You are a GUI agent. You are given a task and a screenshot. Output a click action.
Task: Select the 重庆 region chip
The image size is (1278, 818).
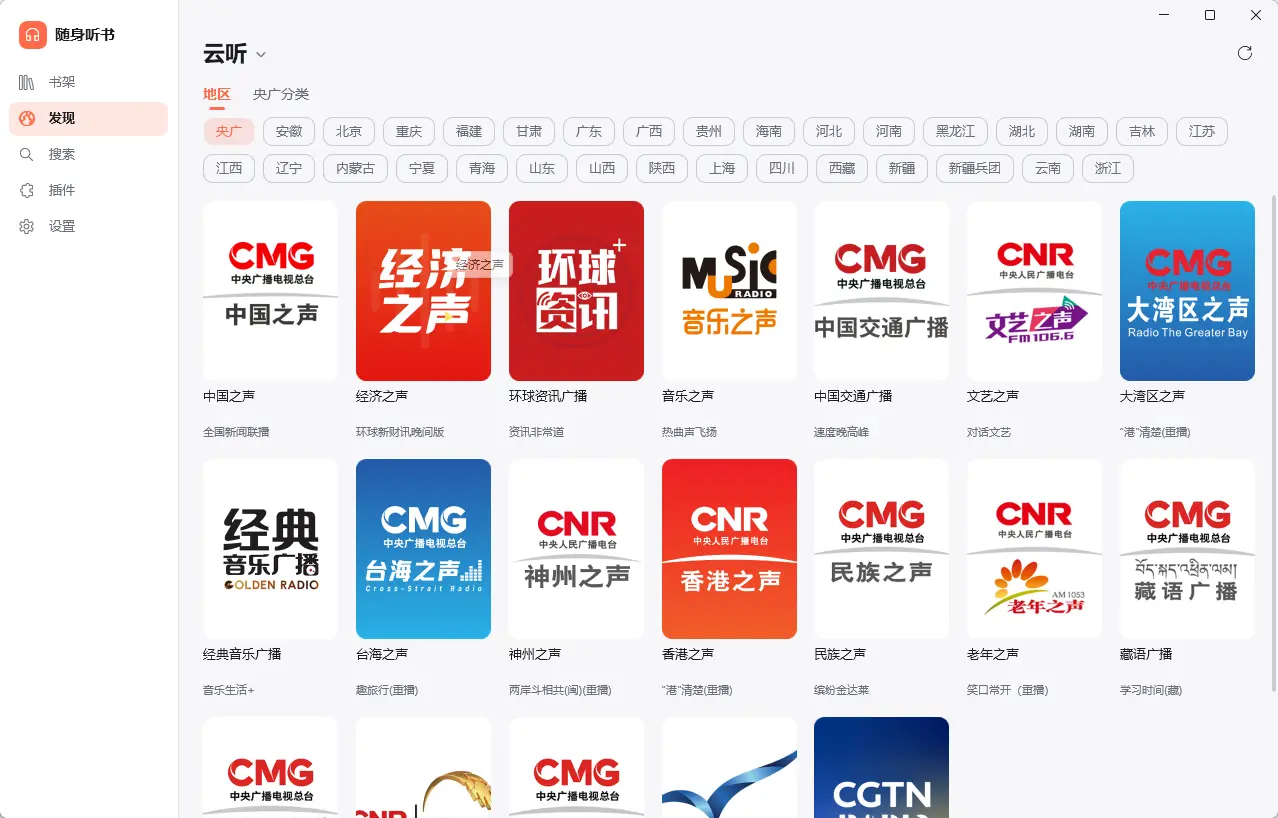pos(409,131)
